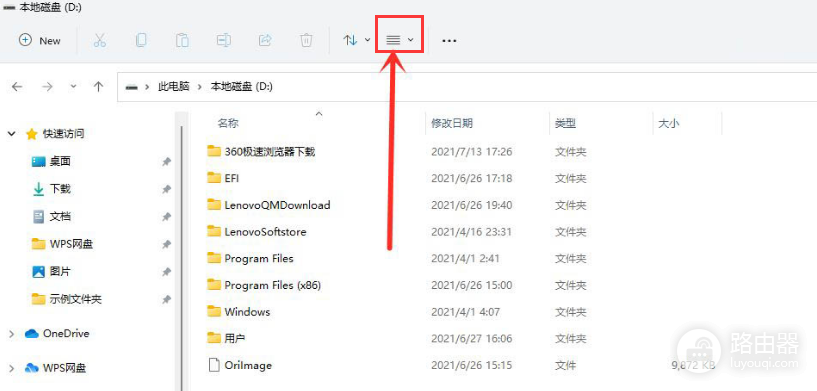
Task: Select the Program Files folder
Action: point(259,258)
